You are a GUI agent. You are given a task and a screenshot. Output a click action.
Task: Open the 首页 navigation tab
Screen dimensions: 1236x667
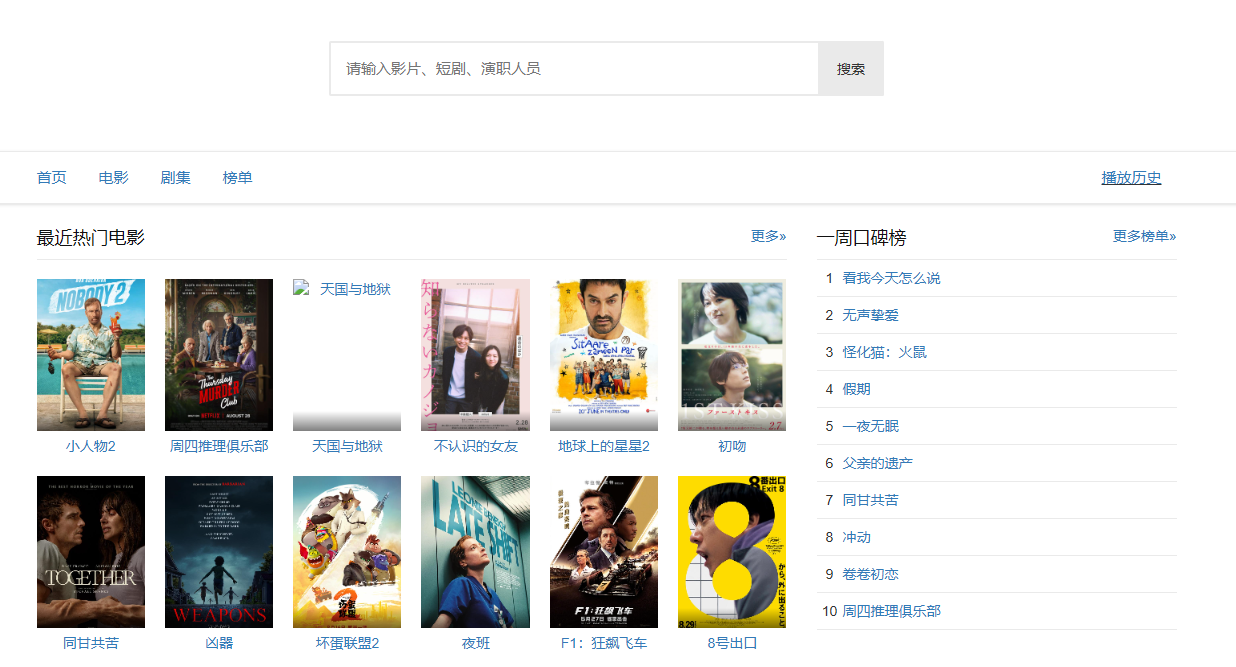pyautogui.click(x=52, y=178)
